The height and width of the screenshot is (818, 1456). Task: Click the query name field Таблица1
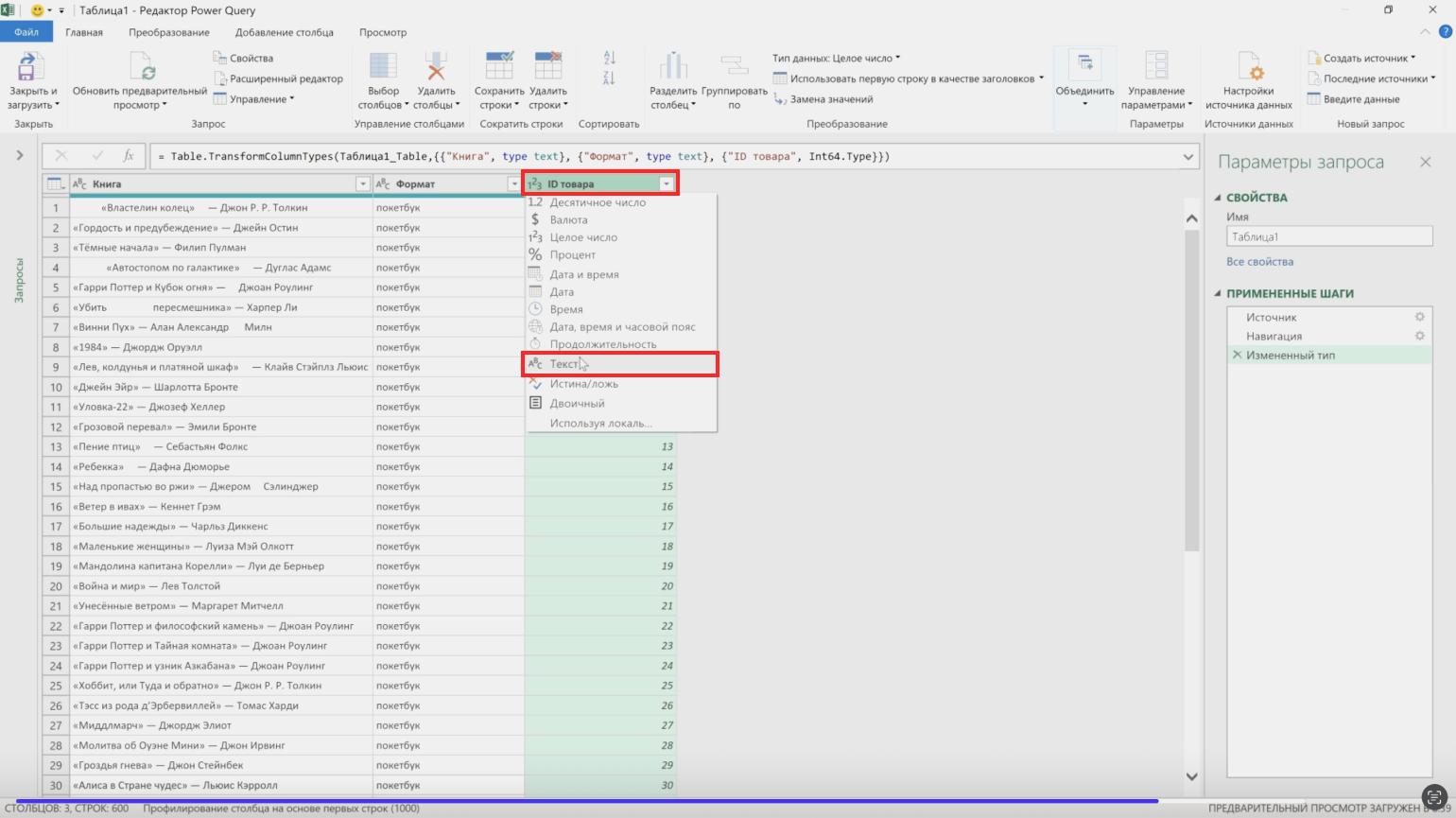[x=1328, y=237]
